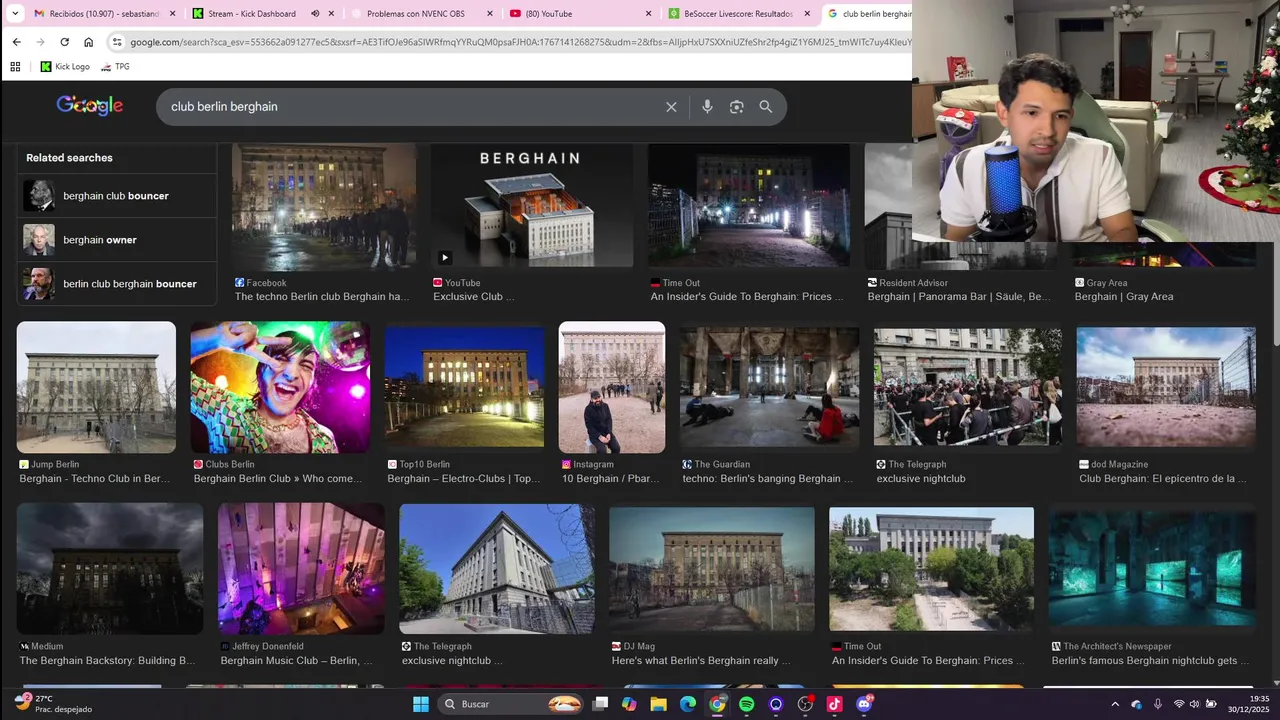Reload the current page

point(64,42)
